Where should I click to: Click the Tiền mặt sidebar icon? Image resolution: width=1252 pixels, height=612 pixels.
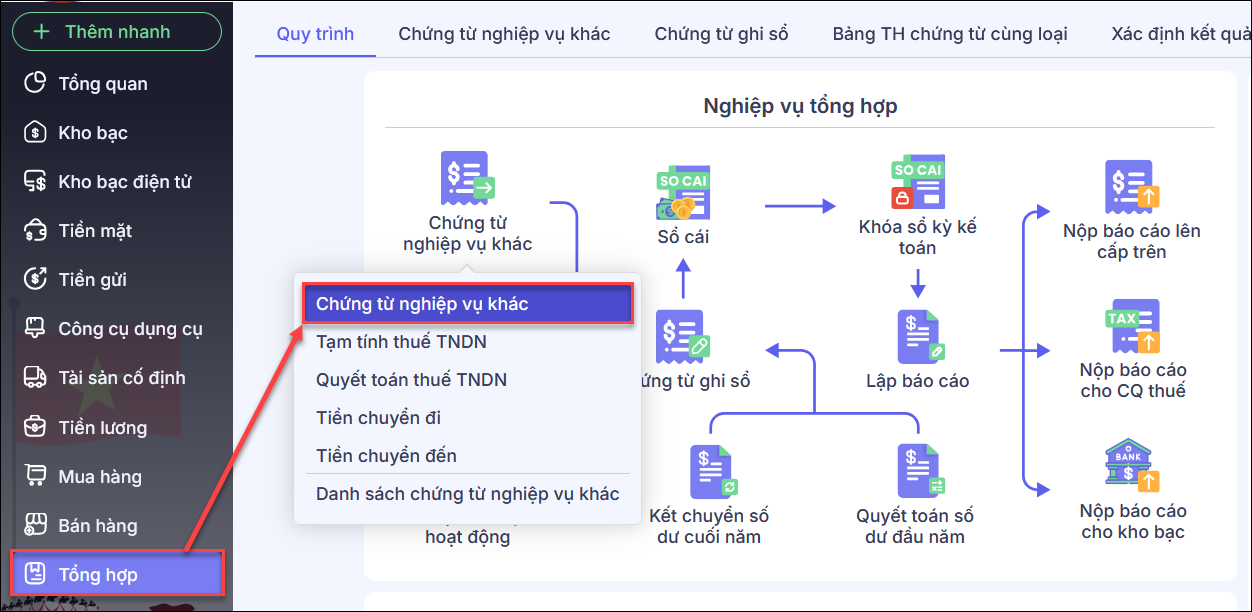pos(35,230)
